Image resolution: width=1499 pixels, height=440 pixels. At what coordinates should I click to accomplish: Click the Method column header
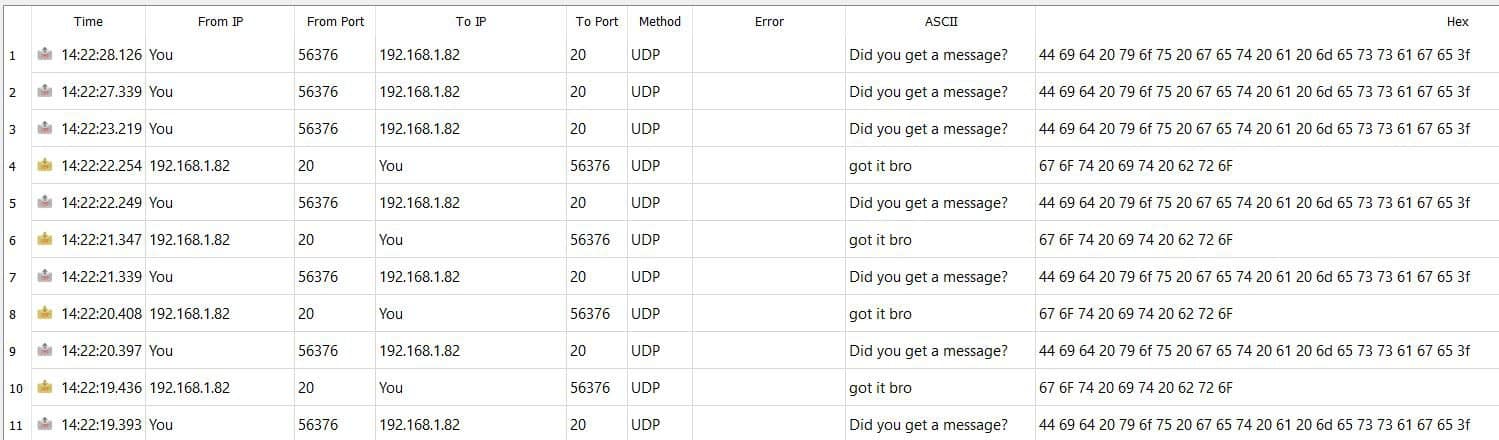coord(660,21)
